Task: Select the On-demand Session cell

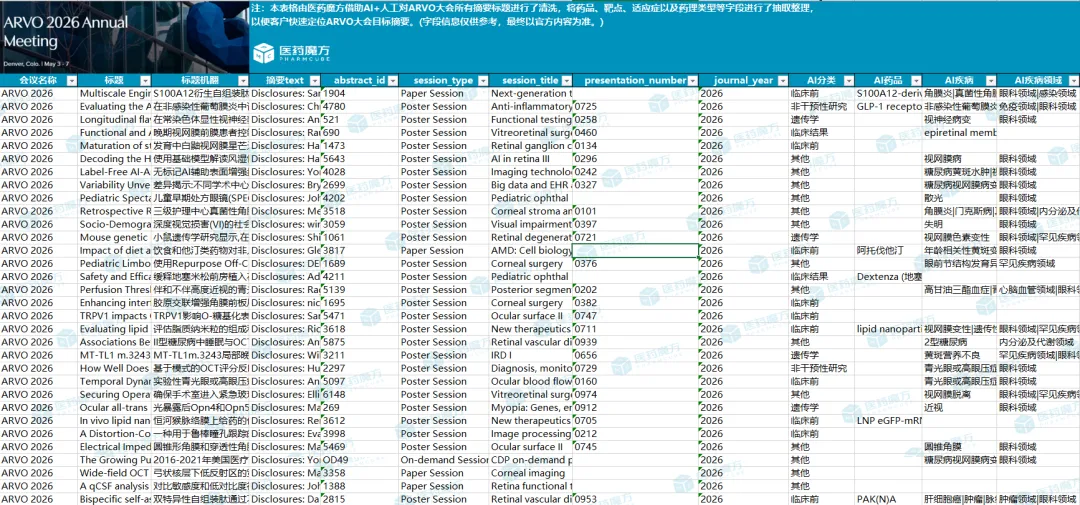Action: [x=444, y=460]
